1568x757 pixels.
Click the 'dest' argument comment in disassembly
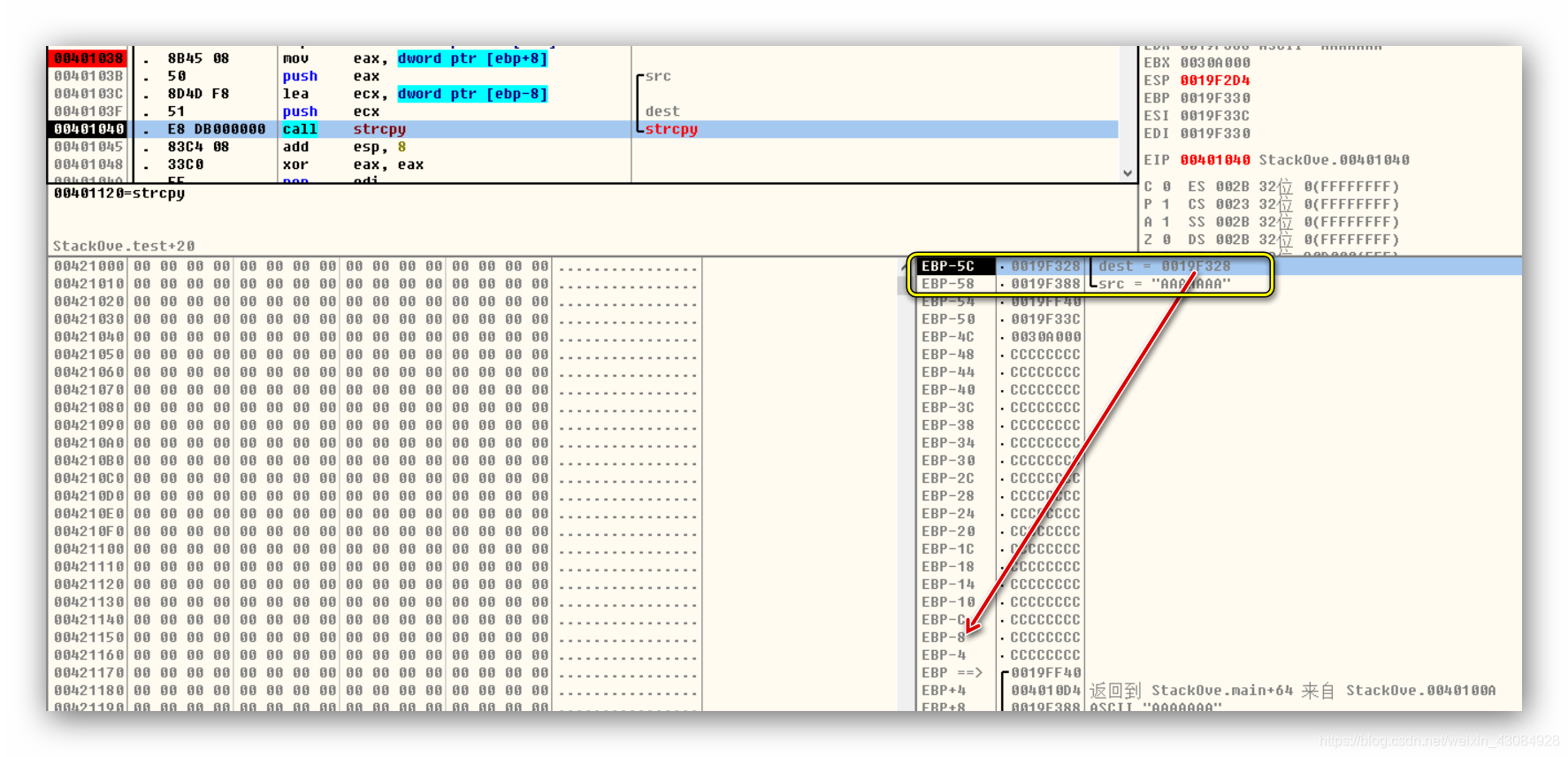point(662,111)
